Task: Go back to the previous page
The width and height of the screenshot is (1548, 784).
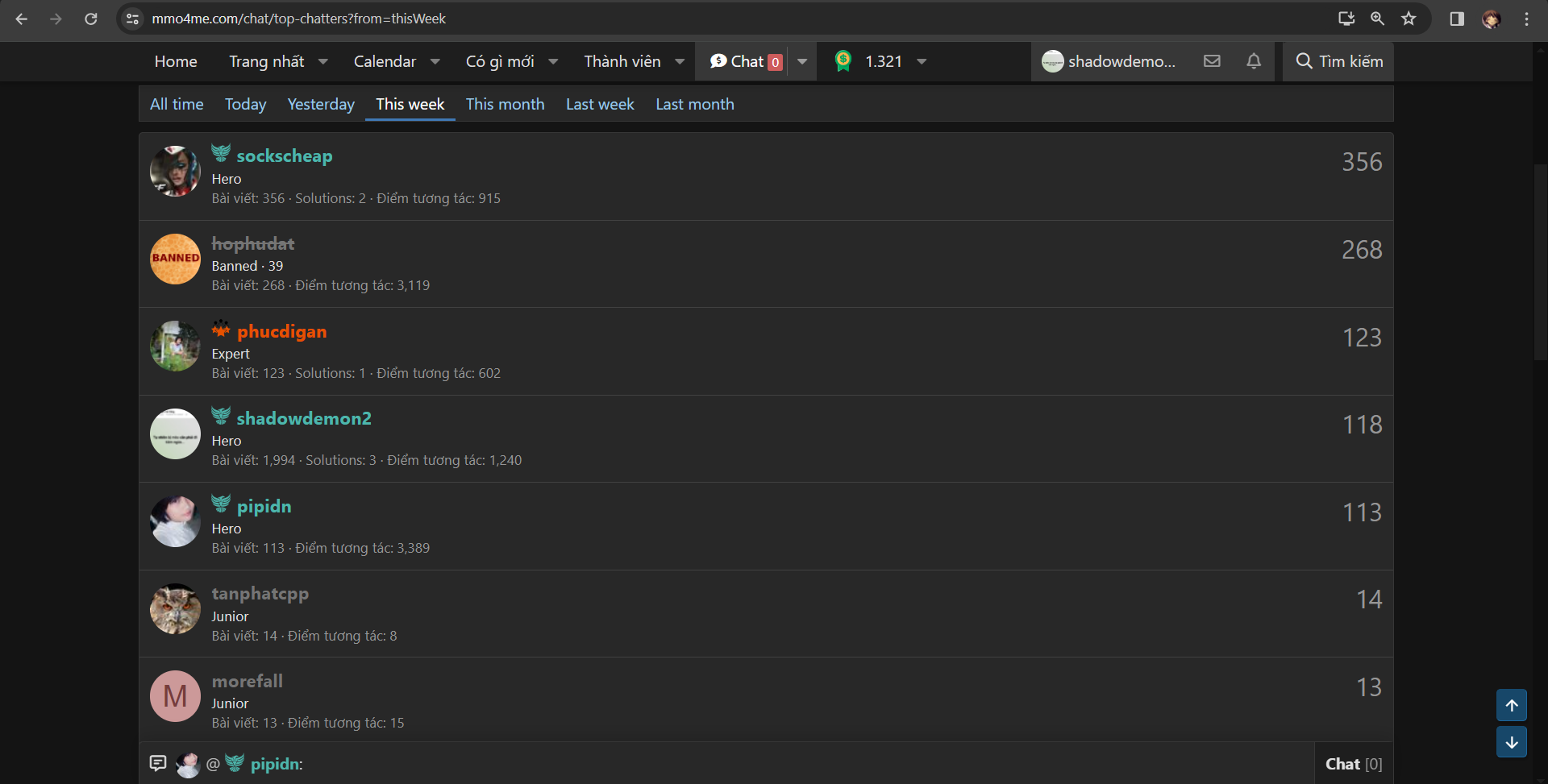Action: pos(22,19)
